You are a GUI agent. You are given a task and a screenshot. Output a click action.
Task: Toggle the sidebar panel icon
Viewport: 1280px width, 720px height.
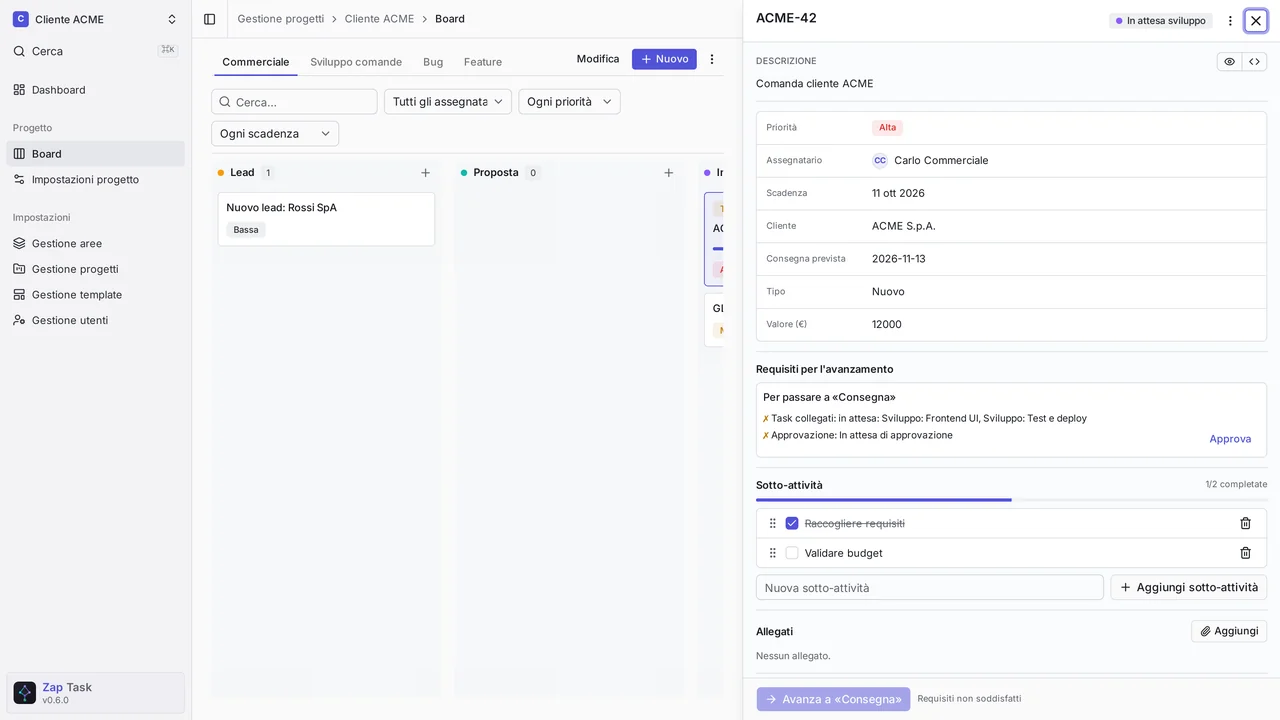pyautogui.click(x=209, y=19)
